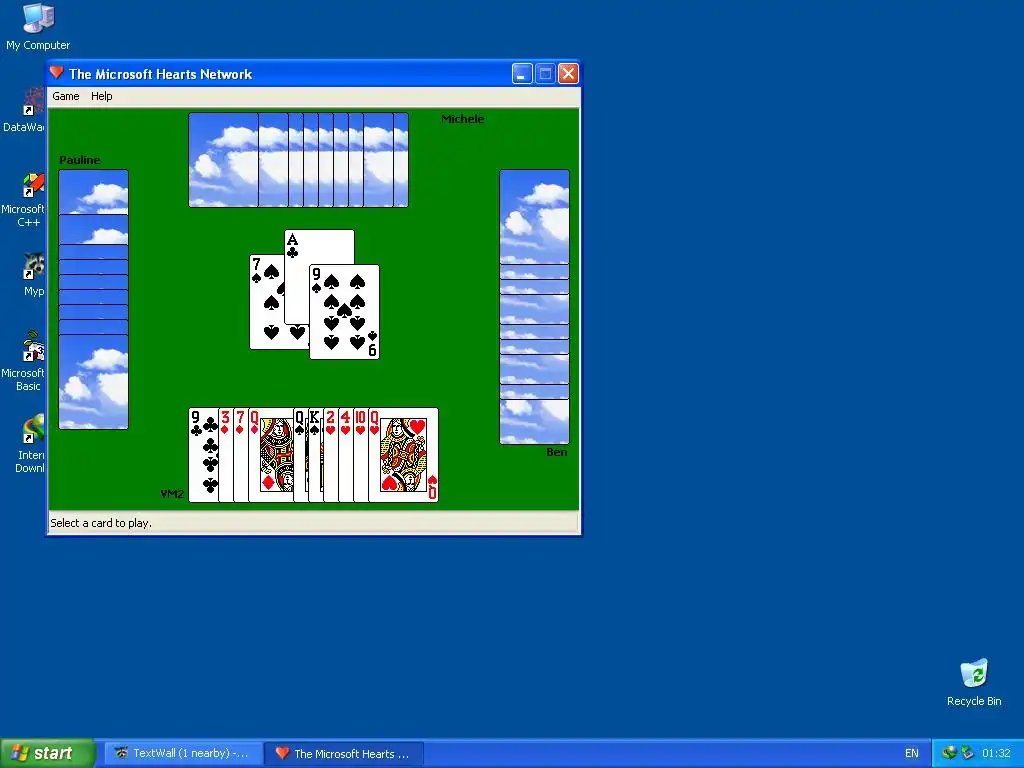Play the king of spades card

[315, 455]
